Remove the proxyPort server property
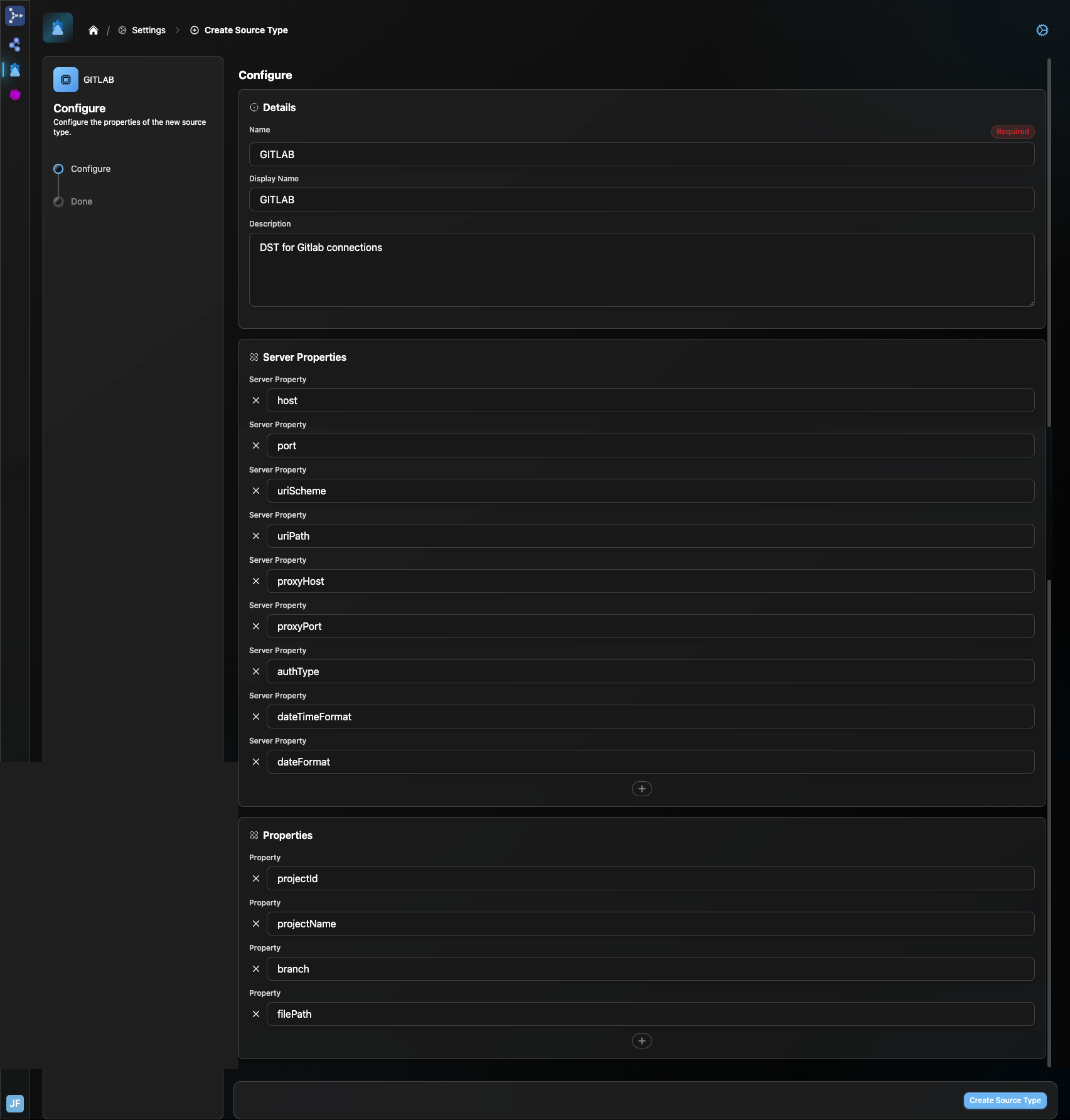This screenshot has height=1120, width=1070. [256, 626]
